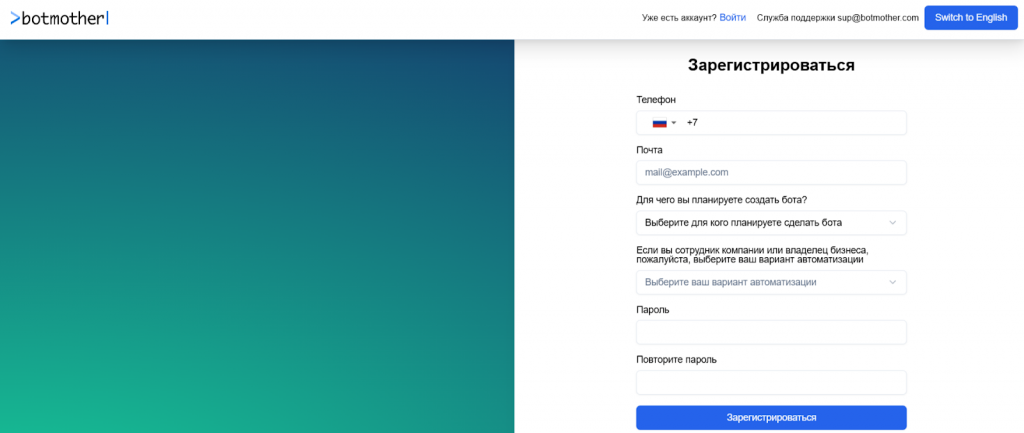Image resolution: width=1024 pixels, height=433 pixels.
Task: Click the botmother logo
Action: point(58,17)
